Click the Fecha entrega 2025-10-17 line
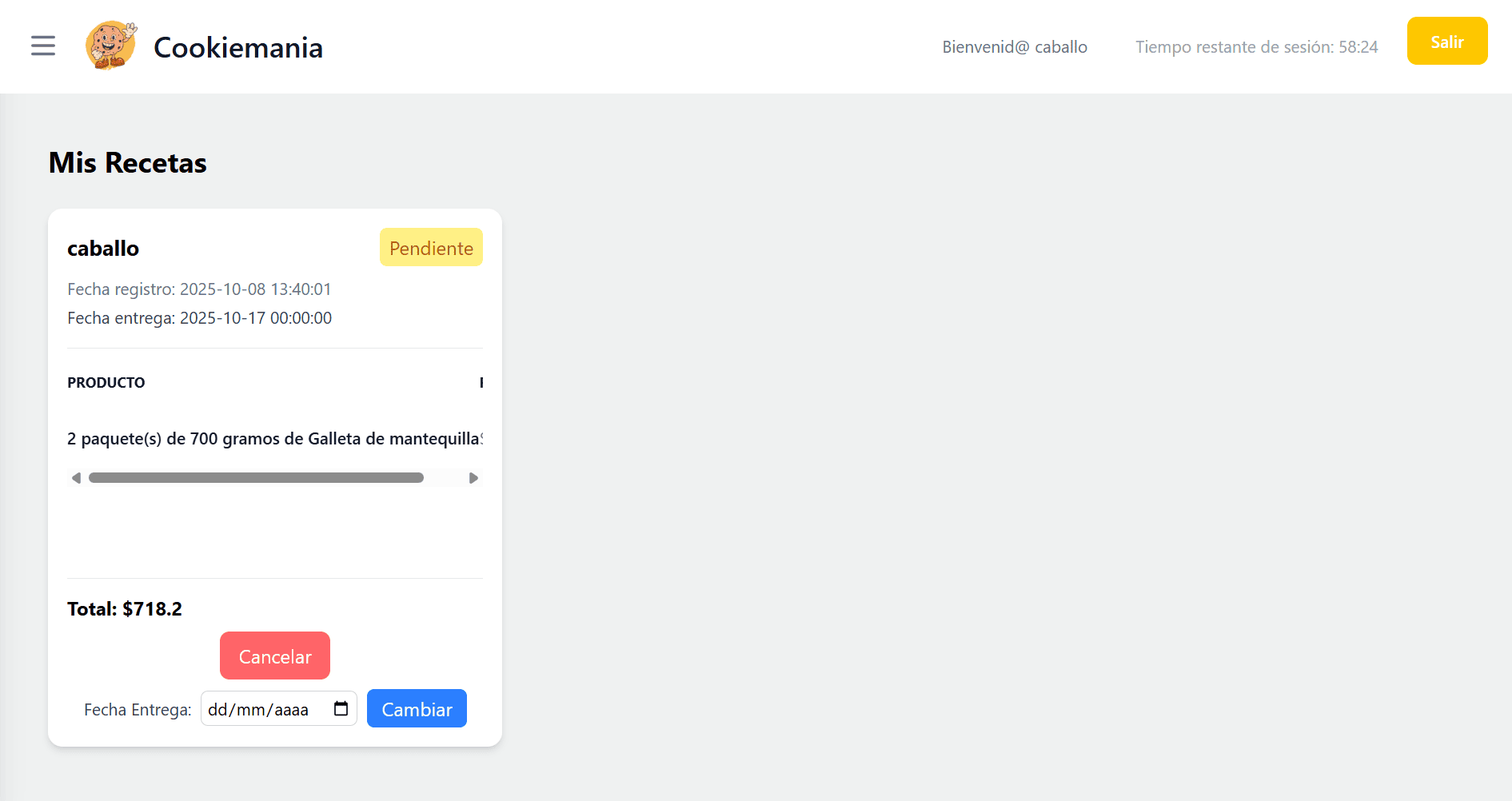1512x801 pixels. point(199,318)
